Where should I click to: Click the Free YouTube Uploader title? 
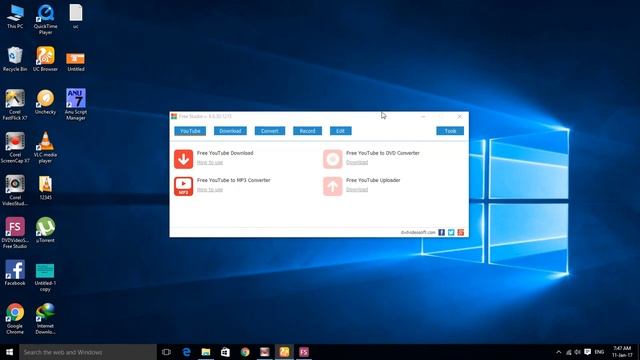373,180
